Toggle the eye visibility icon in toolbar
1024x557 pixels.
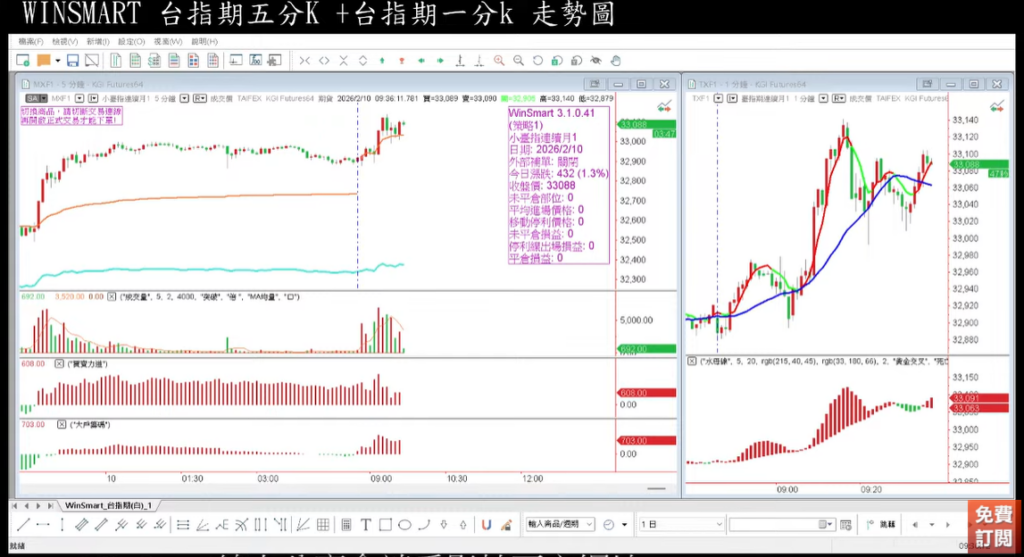(x=596, y=61)
